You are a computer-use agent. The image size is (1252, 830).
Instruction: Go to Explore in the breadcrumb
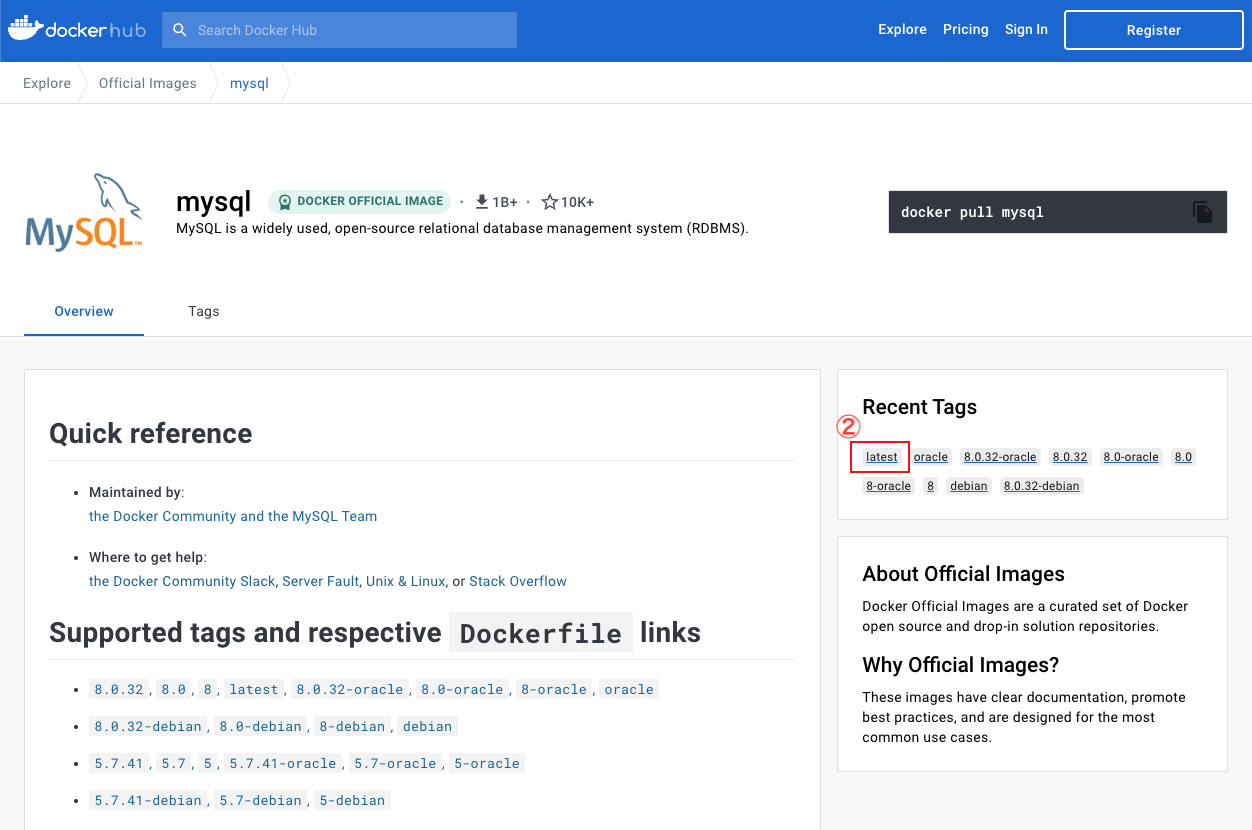point(47,83)
